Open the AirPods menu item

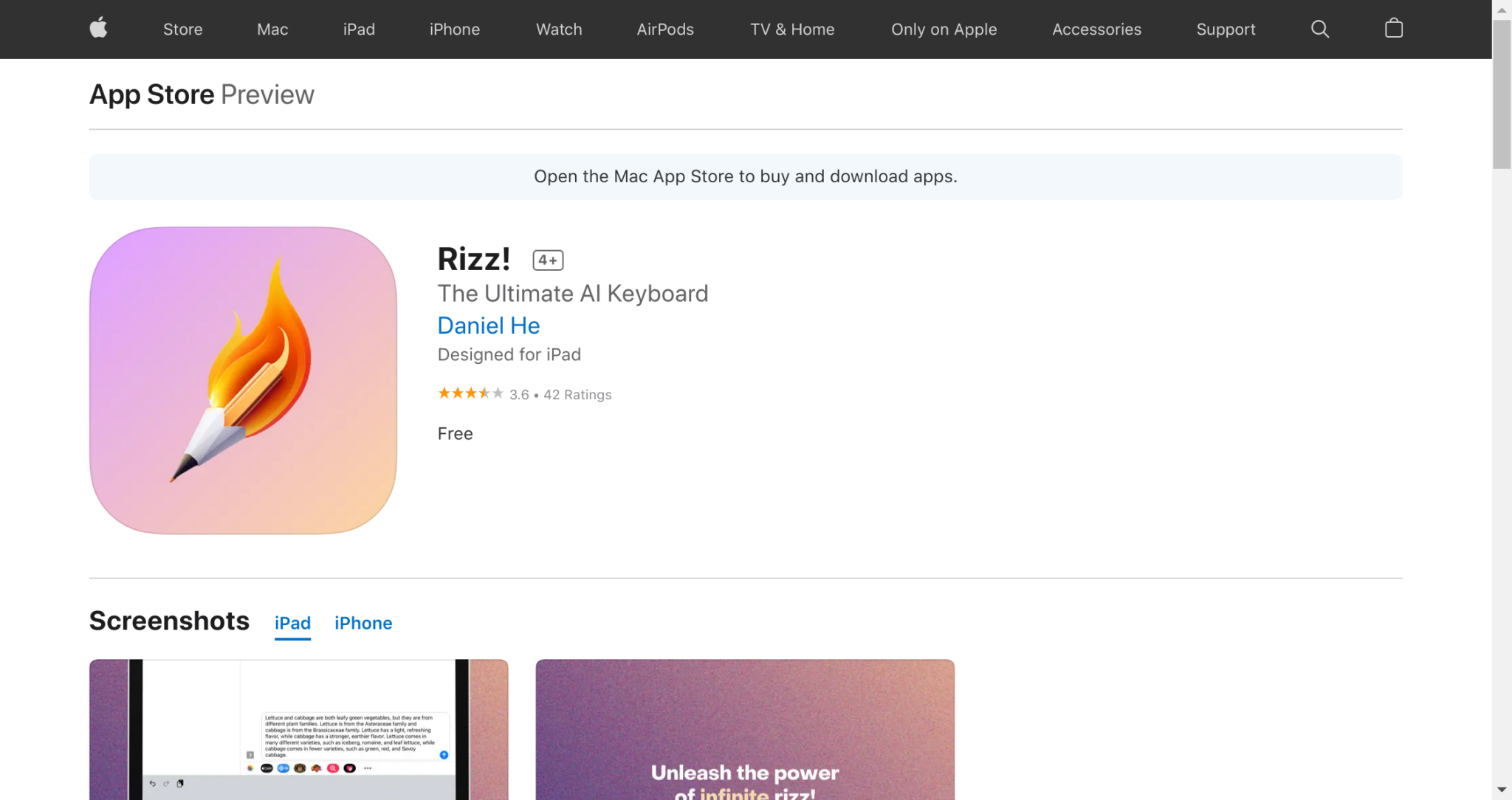tap(664, 30)
